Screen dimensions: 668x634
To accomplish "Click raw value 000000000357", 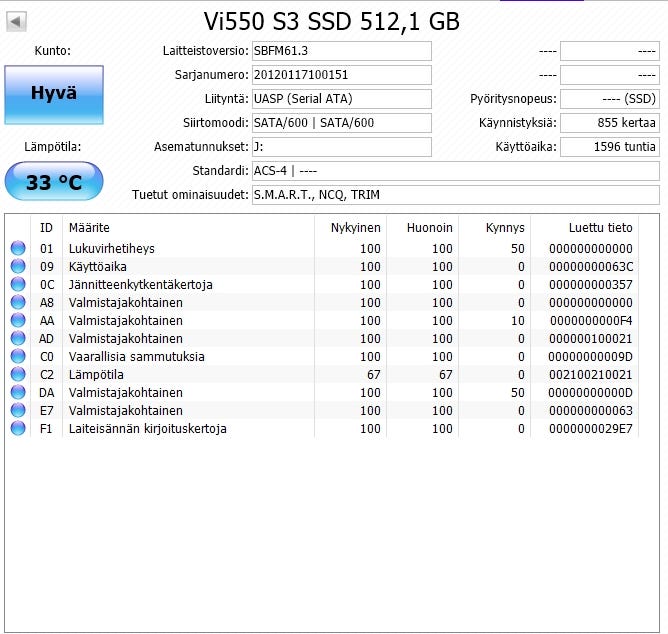I will click(591, 285).
